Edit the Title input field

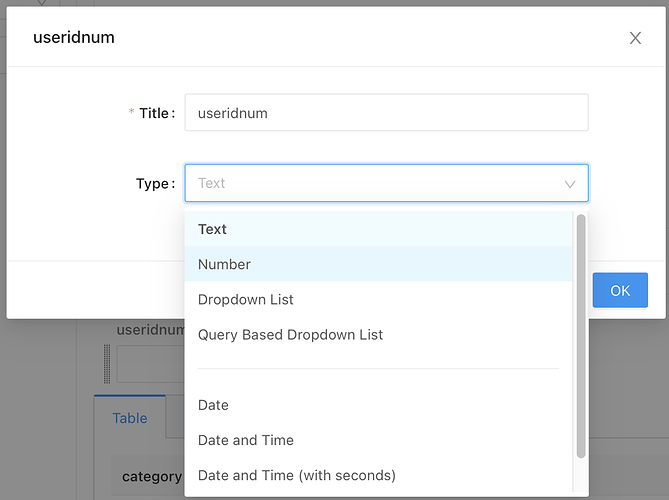tap(387, 113)
